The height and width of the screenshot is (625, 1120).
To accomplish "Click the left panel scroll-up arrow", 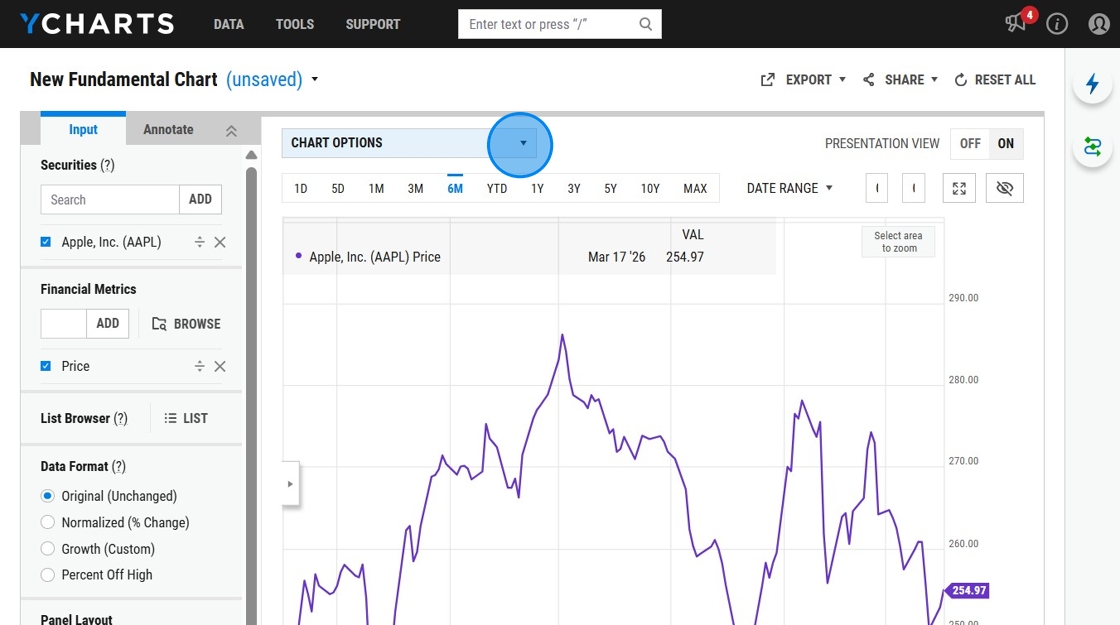I will tap(251, 155).
